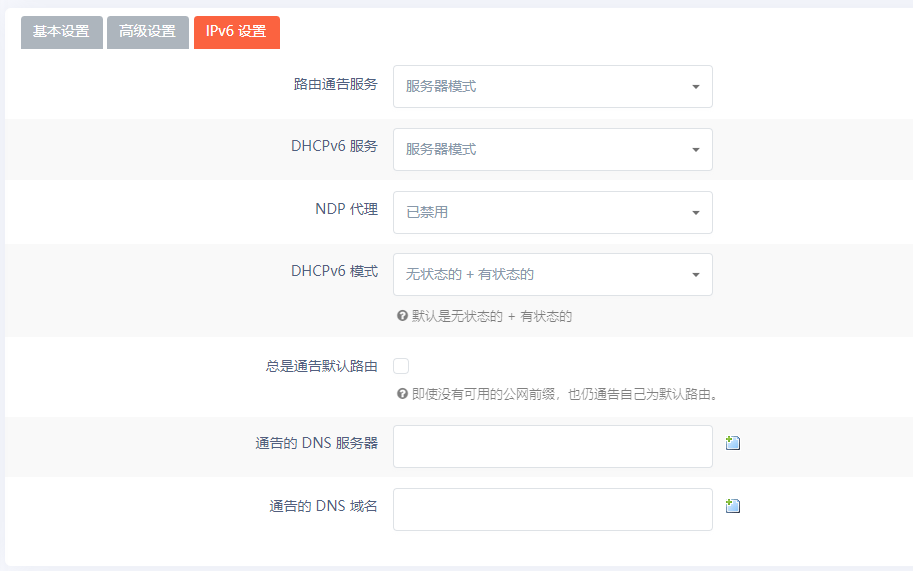Toggle the 总是通告默认路由 checkbox
The width and height of the screenshot is (913, 571).
click(x=401, y=366)
